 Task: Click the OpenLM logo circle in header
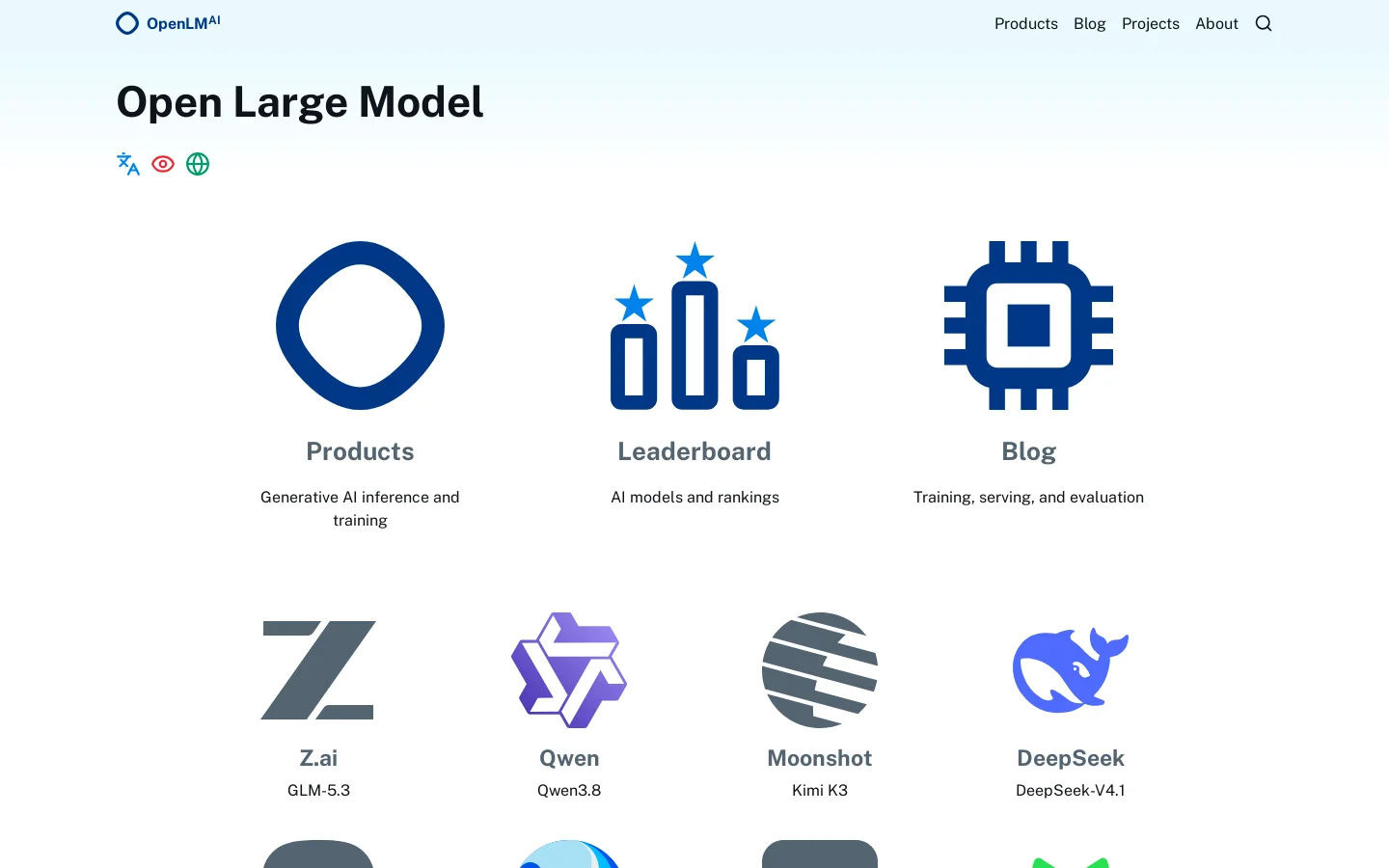pyautogui.click(x=127, y=23)
